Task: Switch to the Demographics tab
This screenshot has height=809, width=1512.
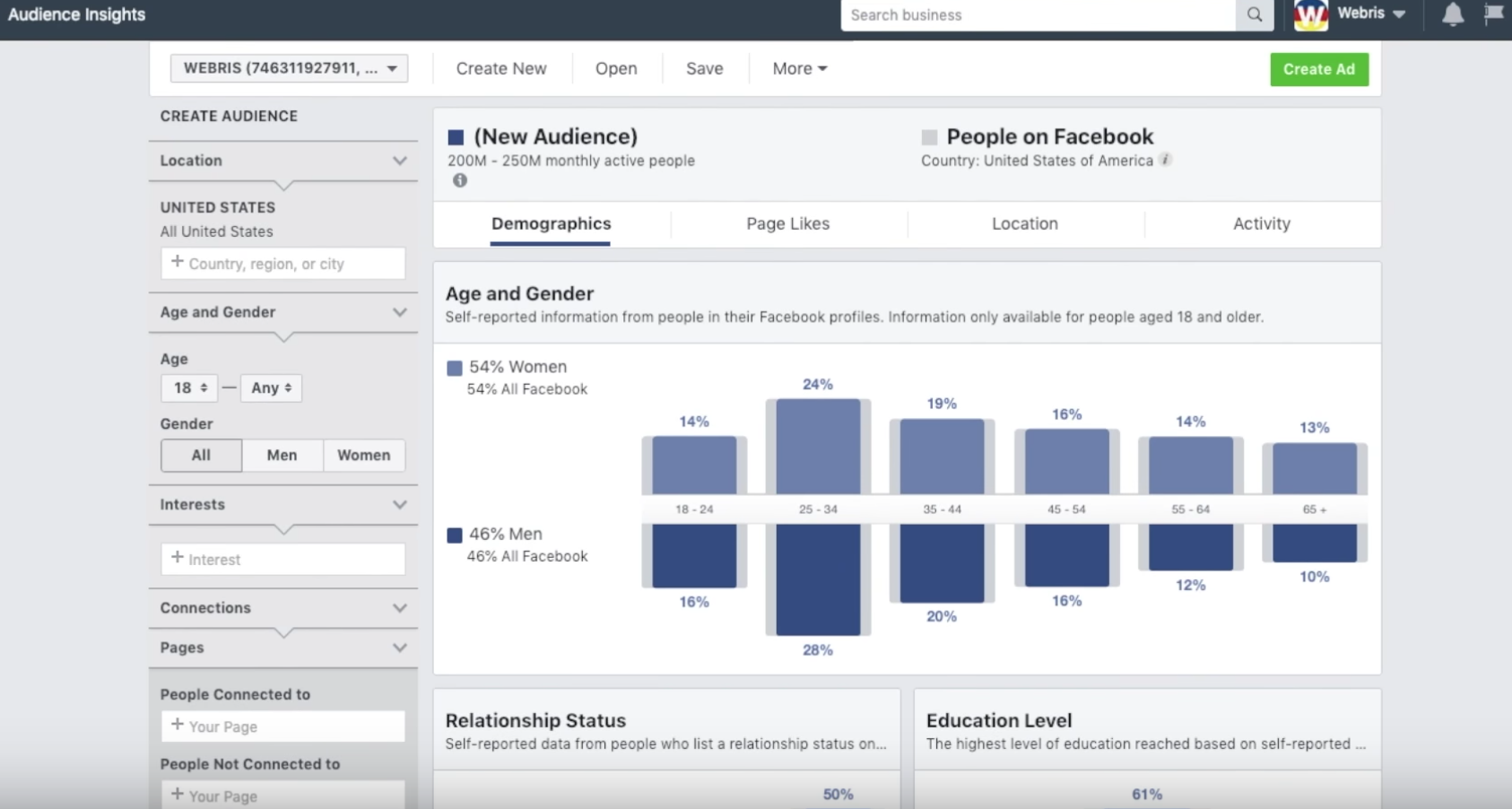Action: 551,224
